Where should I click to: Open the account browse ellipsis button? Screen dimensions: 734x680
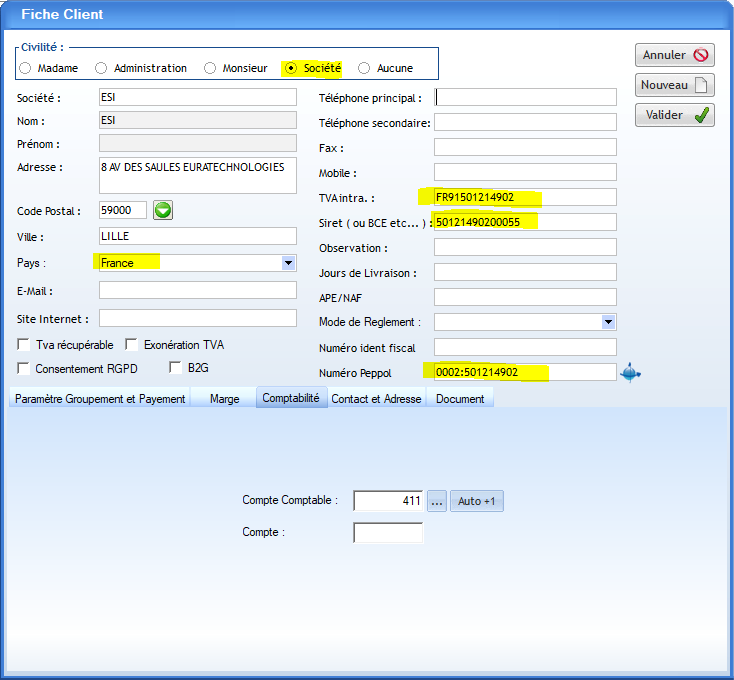tap(437, 501)
